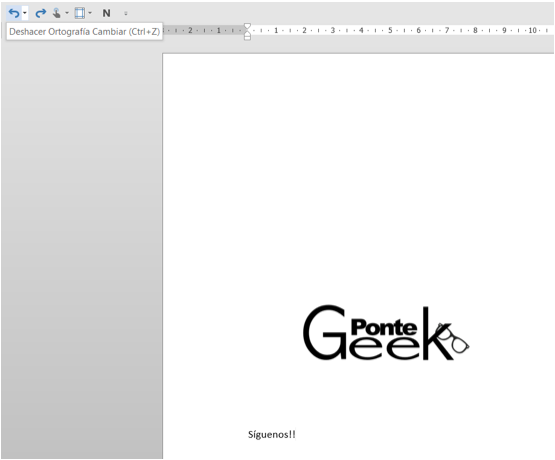Click the ruler at the 10 mark
The image size is (555, 460).
coord(532,30)
